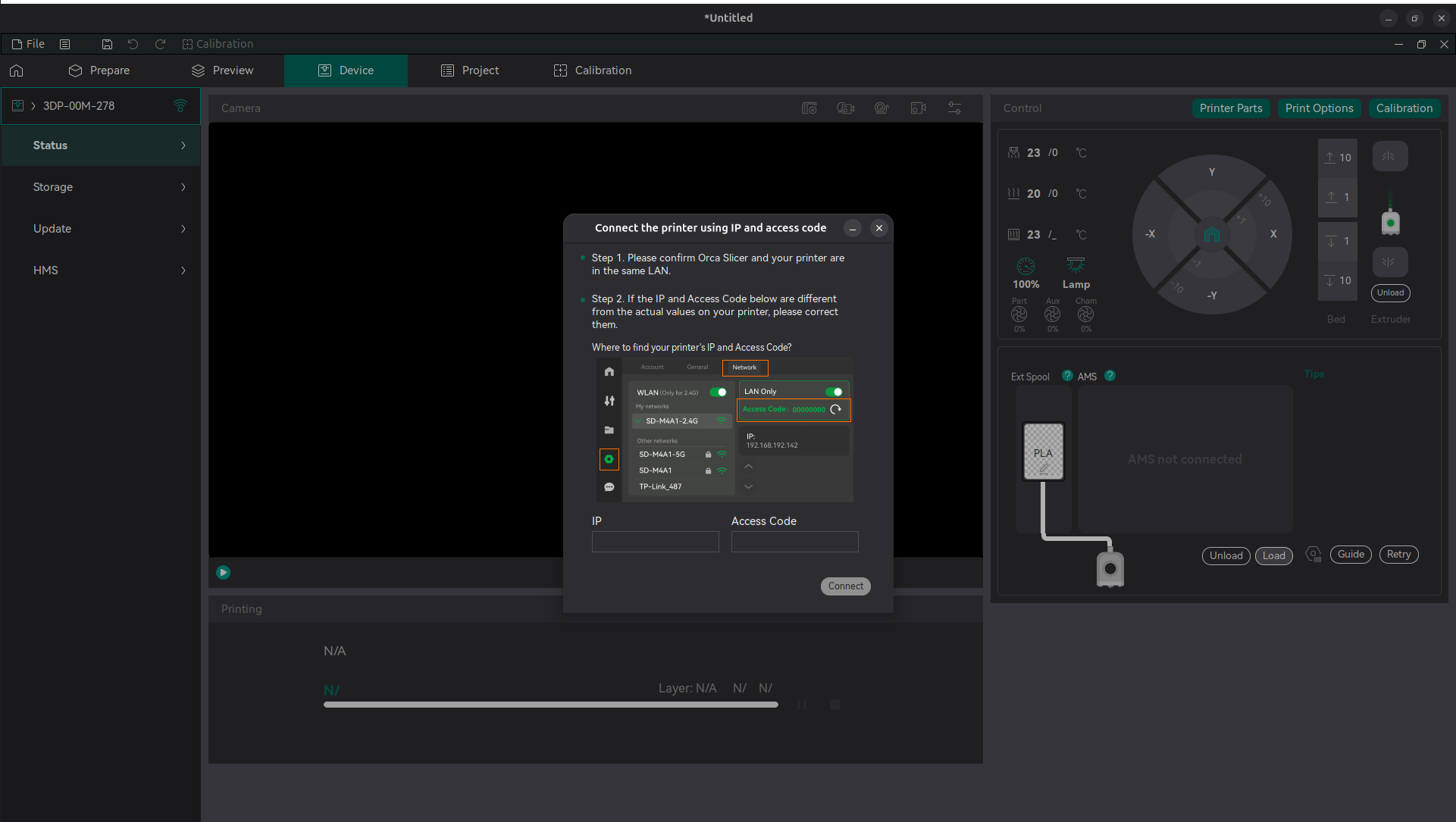Toggle the Lamp icon
The height and width of the screenshot is (822, 1456).
pos(1076,266)
